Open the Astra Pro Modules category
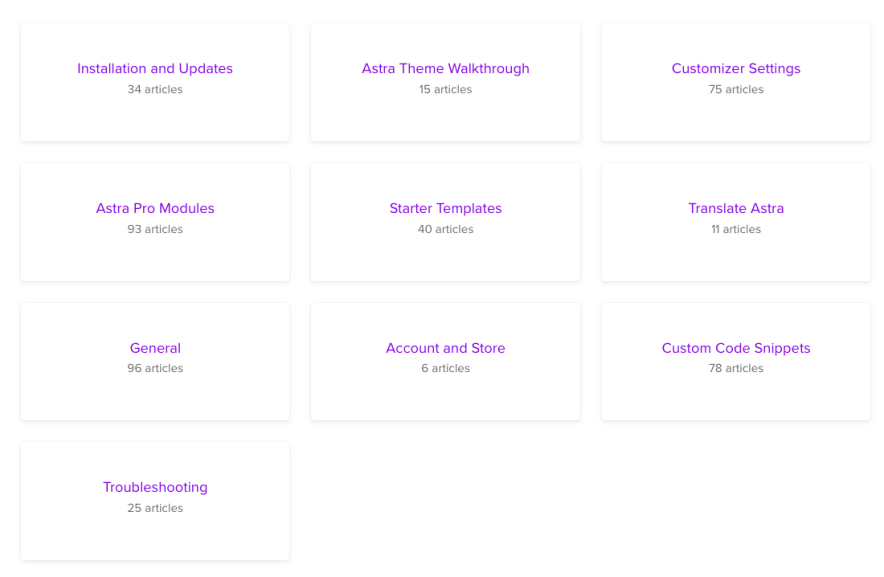Screen dimensions: 884x577 click(155, 208)
